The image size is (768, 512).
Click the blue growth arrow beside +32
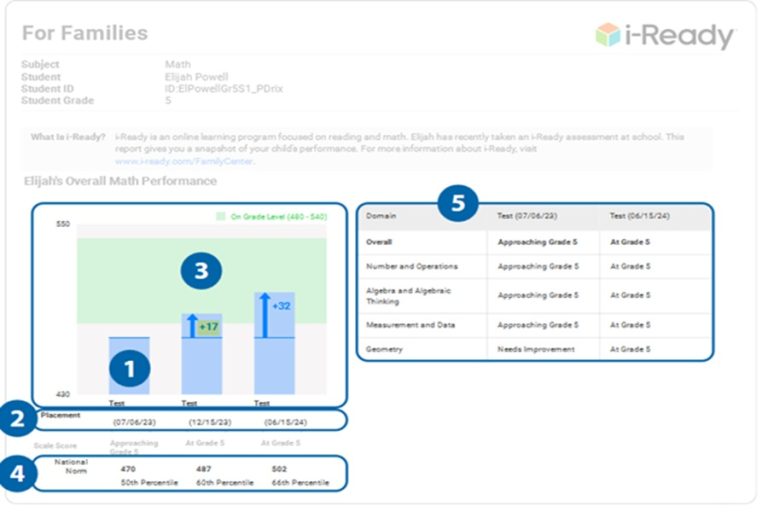pos(265,316)
